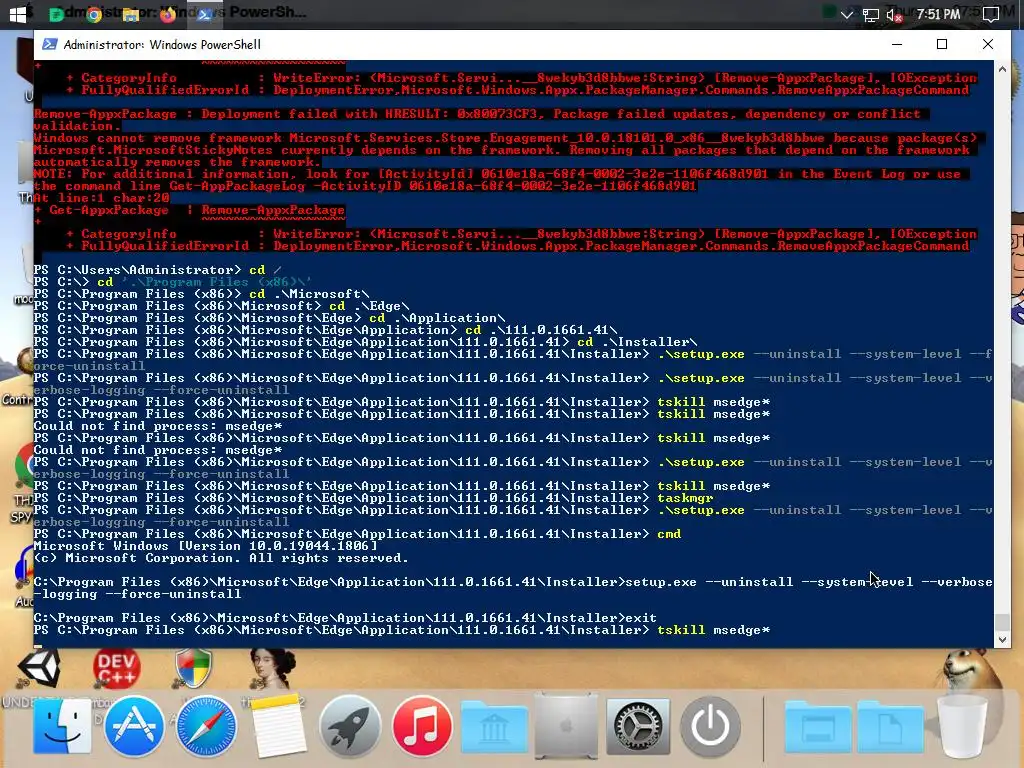Click the green app icon next to Start
Screen dimensions: 1024x768
click(57, 14)
